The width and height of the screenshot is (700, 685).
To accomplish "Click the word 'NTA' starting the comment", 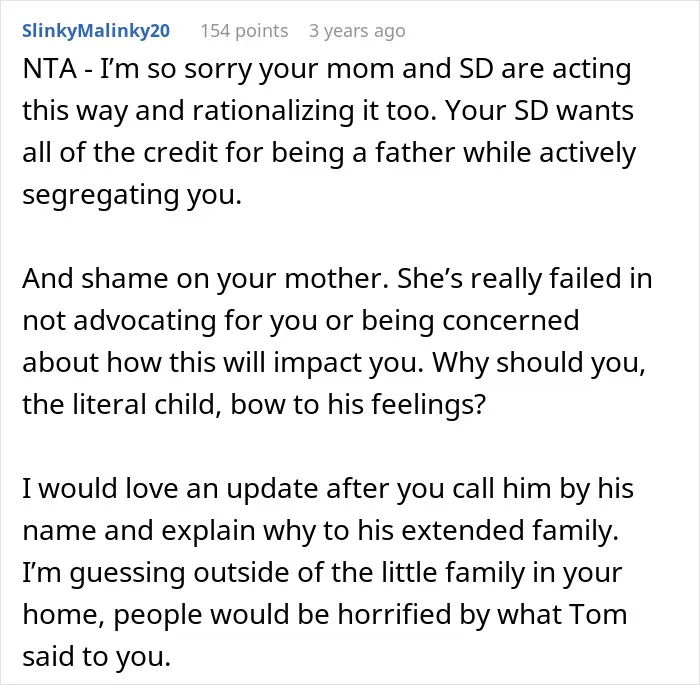I will [x=50, y=69].
